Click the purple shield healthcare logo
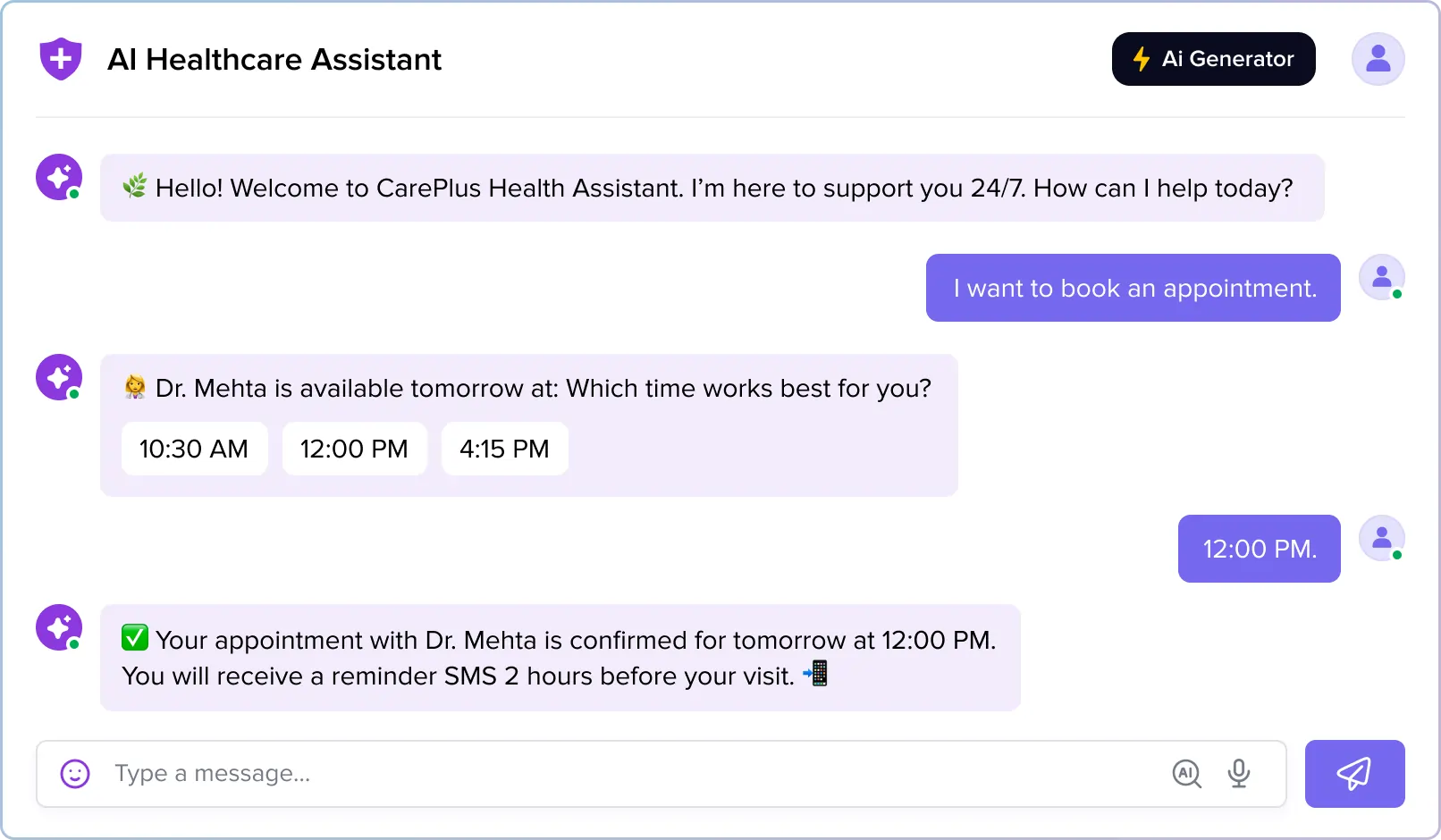The width and height of the screenshot is (1441, 840). point(61,59)
